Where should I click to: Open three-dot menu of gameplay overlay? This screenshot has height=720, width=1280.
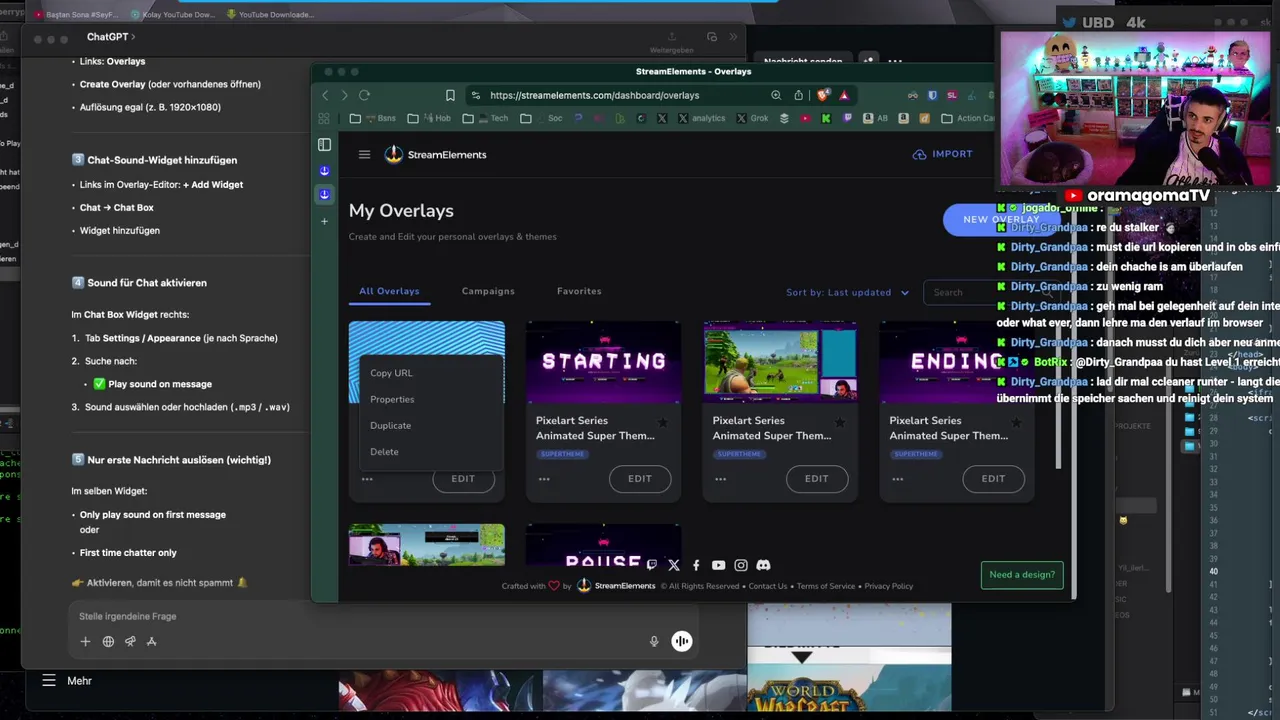[721, 479]
